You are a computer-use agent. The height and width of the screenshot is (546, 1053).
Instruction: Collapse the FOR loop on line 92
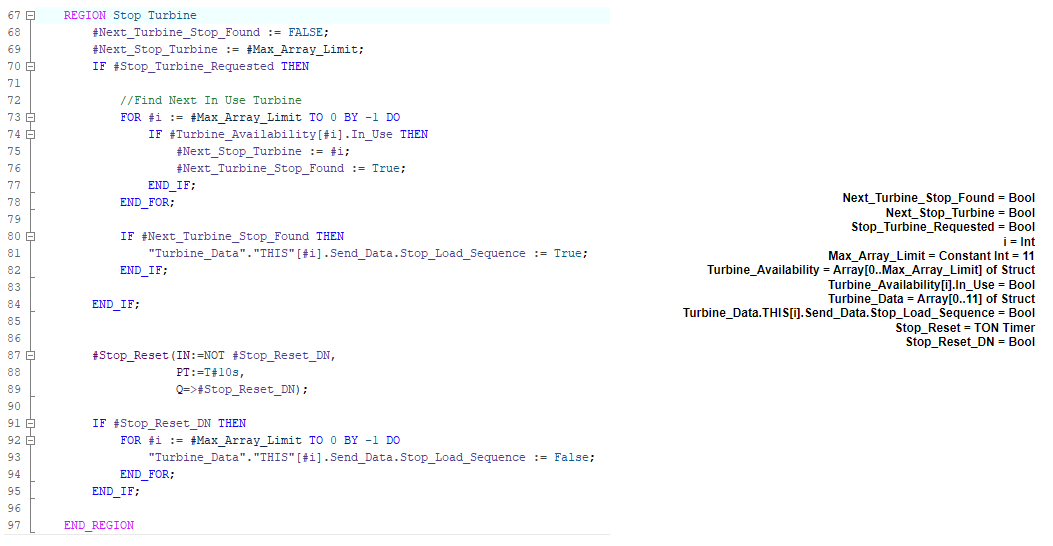point(29,441)
